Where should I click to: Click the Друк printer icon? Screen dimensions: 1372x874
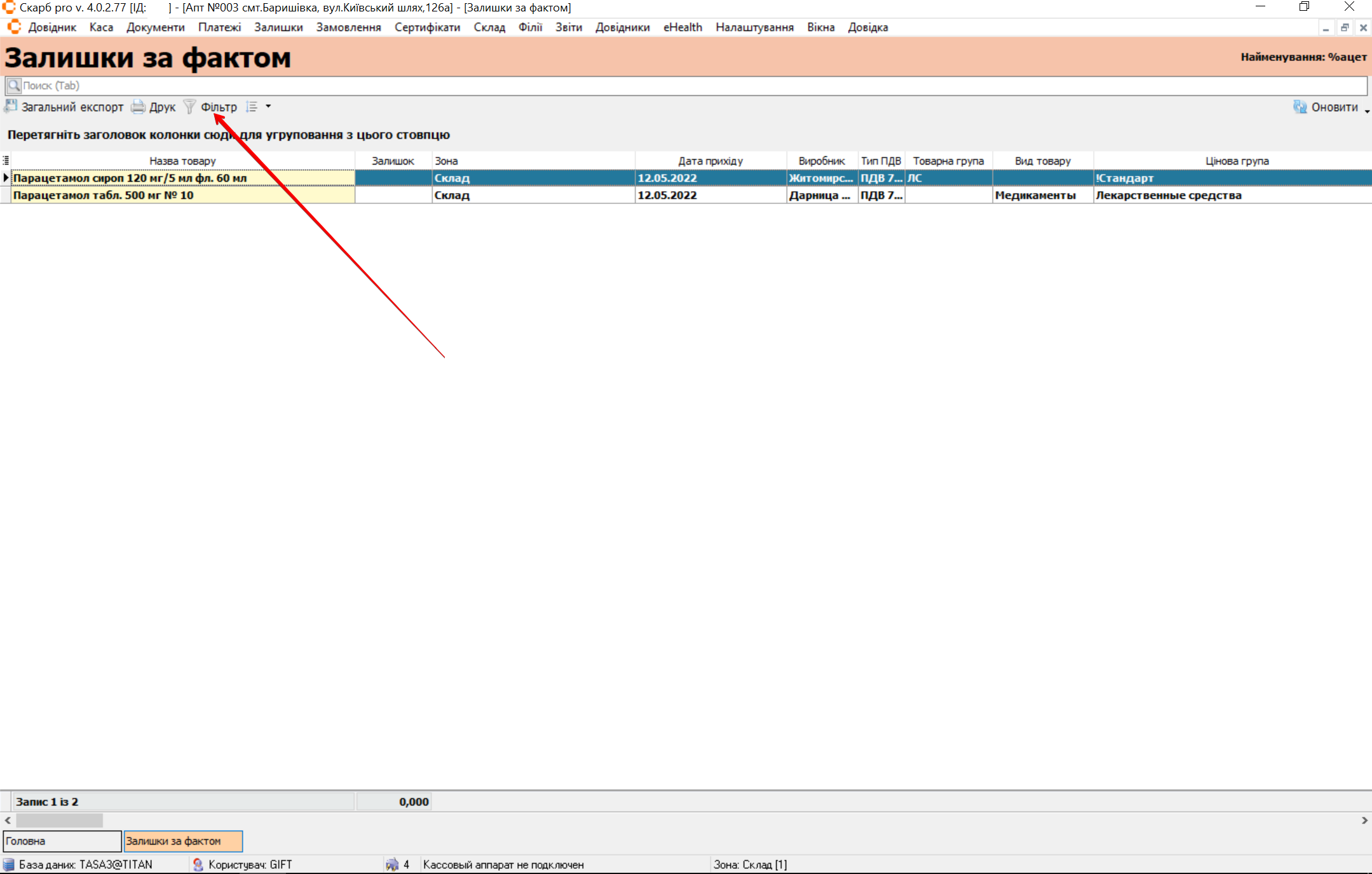pos(138,107)
